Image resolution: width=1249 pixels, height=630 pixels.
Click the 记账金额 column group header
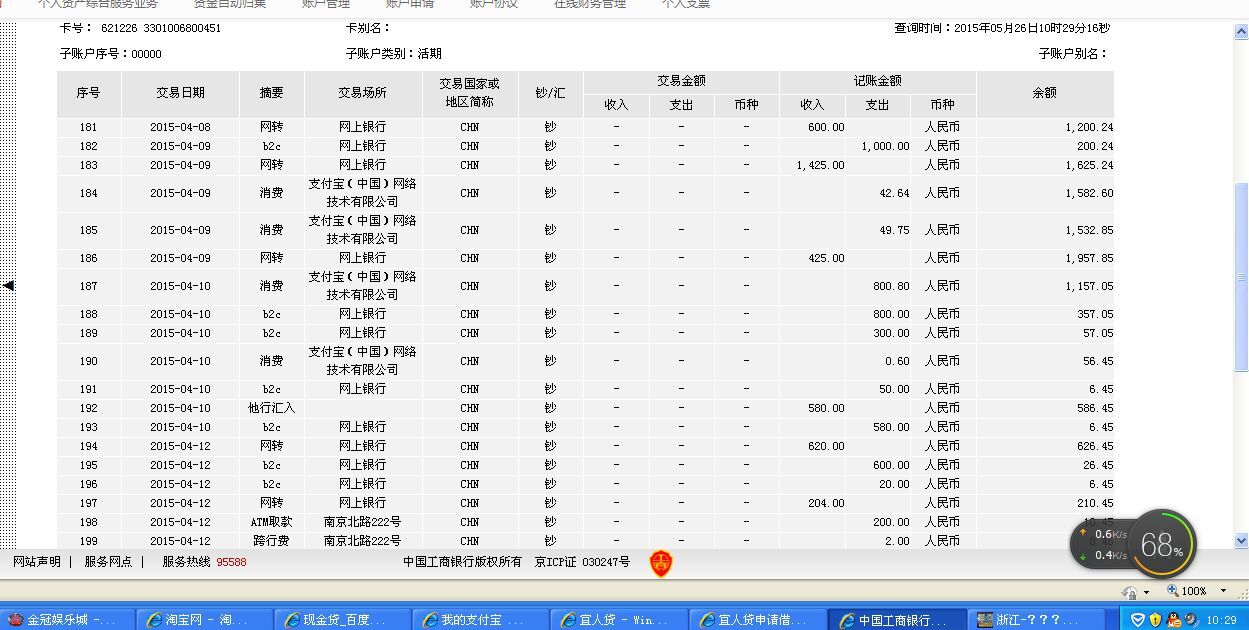pos(878,81)
